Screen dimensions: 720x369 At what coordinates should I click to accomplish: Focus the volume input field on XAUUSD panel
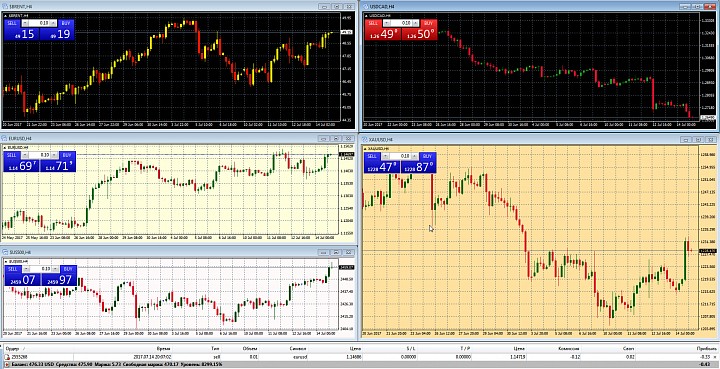(x=399, y=156)
